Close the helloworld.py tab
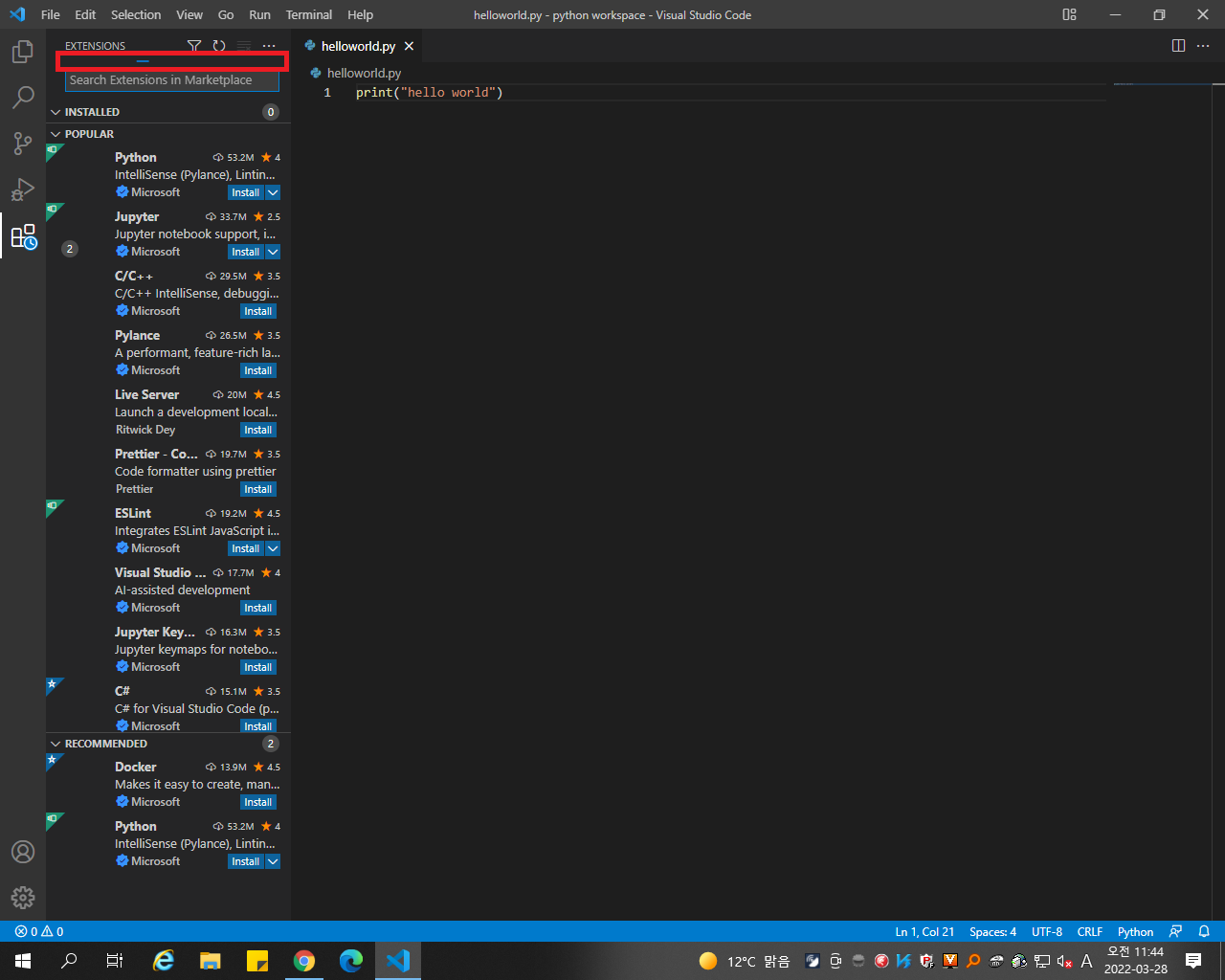The height and width of the screenshot is (980, 1225). pos(409,46)
